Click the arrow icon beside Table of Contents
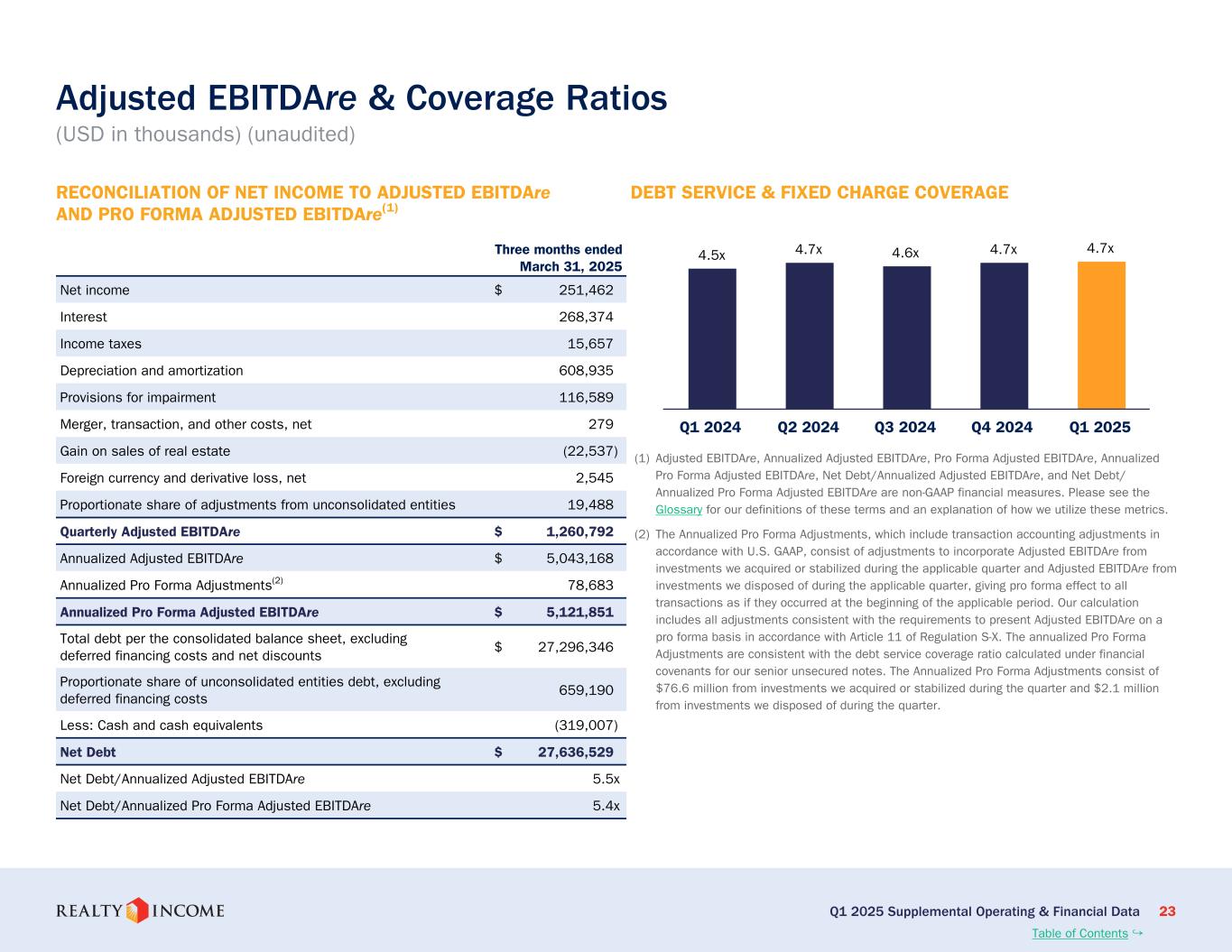This screenshot has width=1232, height=952. (x=1137, y=932)
